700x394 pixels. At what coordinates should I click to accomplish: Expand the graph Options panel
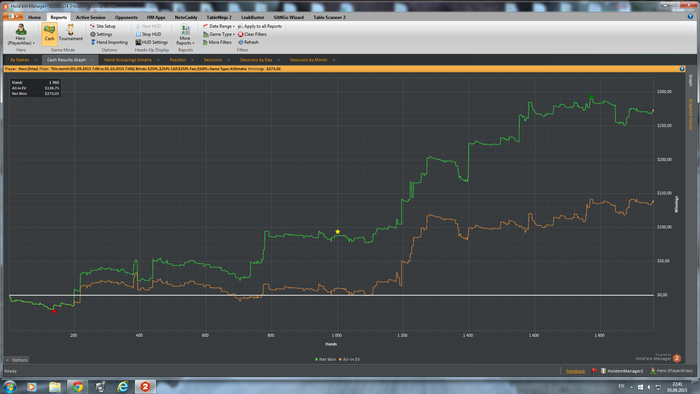[x=17, y=360]
